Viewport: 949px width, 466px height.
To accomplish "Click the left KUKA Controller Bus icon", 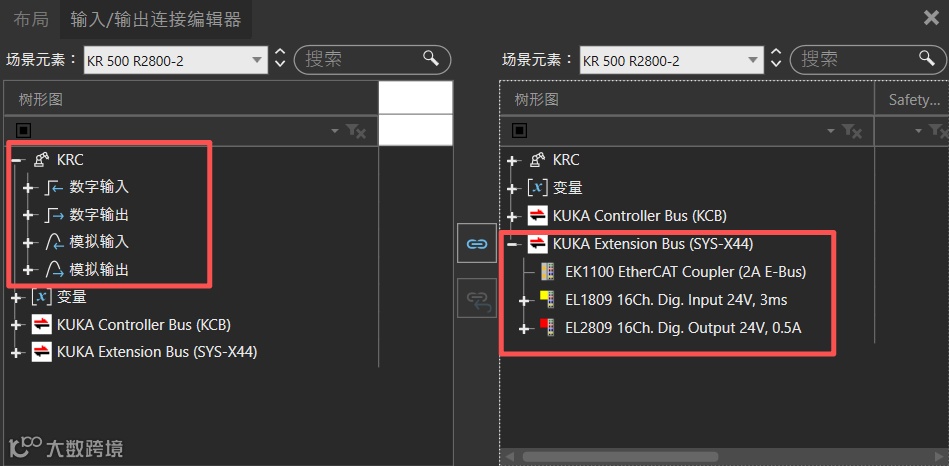I will click(41, 325).
